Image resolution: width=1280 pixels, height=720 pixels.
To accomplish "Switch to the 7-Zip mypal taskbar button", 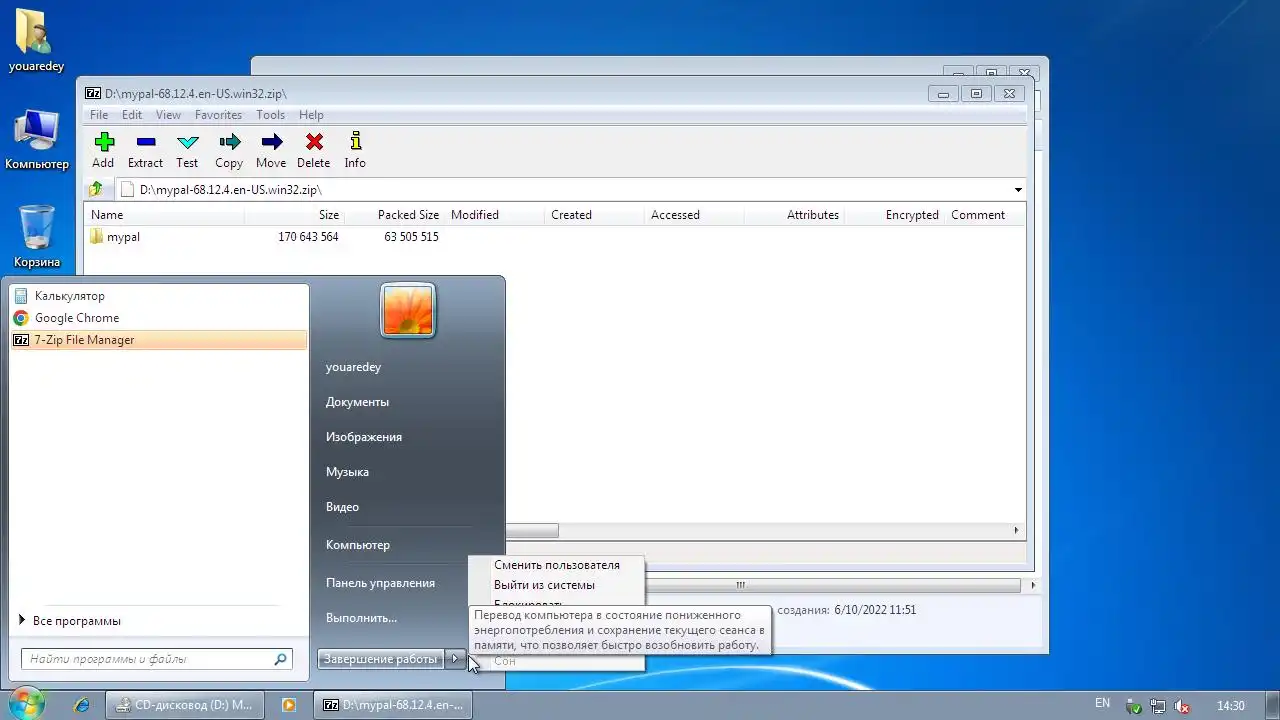I will coord(392,705).
